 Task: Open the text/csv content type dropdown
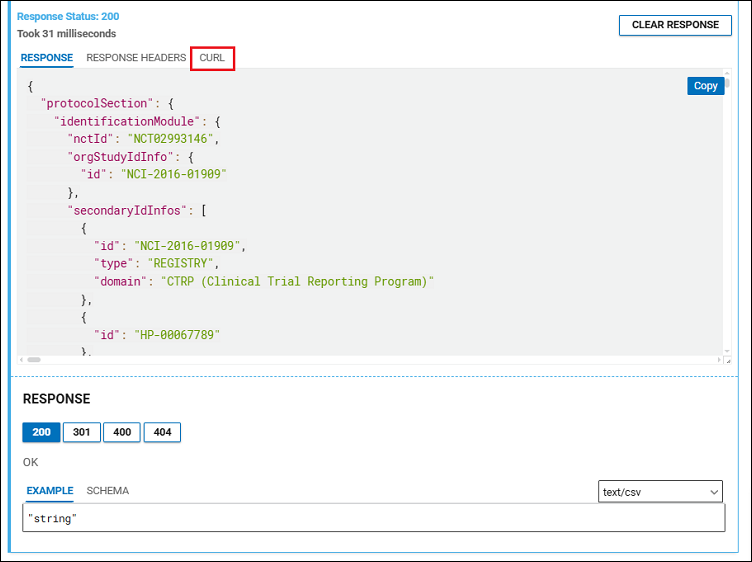tap(660, 492)
